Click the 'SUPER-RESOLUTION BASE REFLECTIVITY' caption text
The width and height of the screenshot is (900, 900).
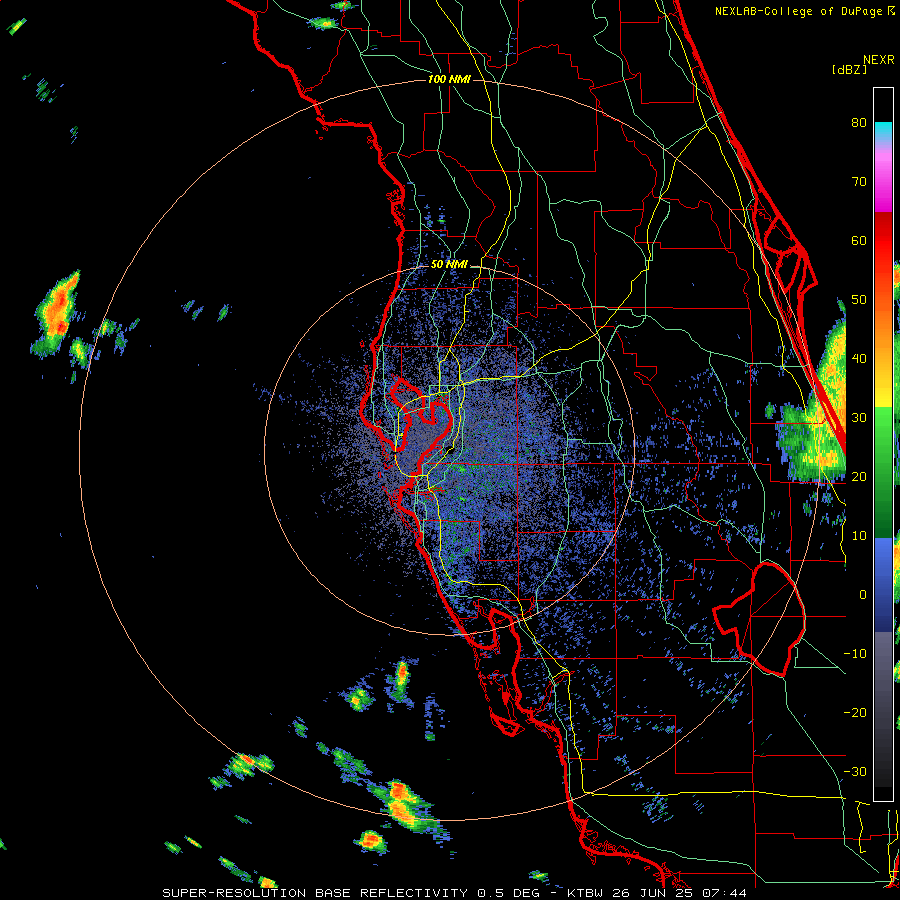315,893
